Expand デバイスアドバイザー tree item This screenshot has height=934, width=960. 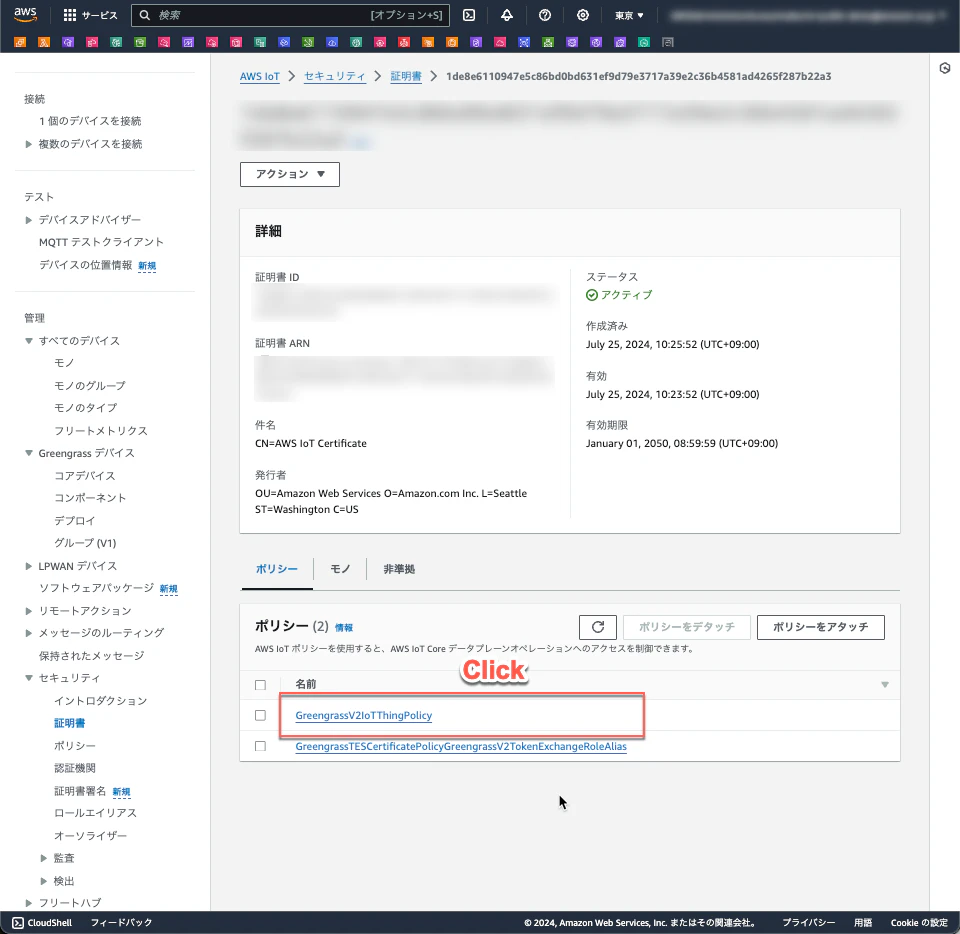pos(28,220)
